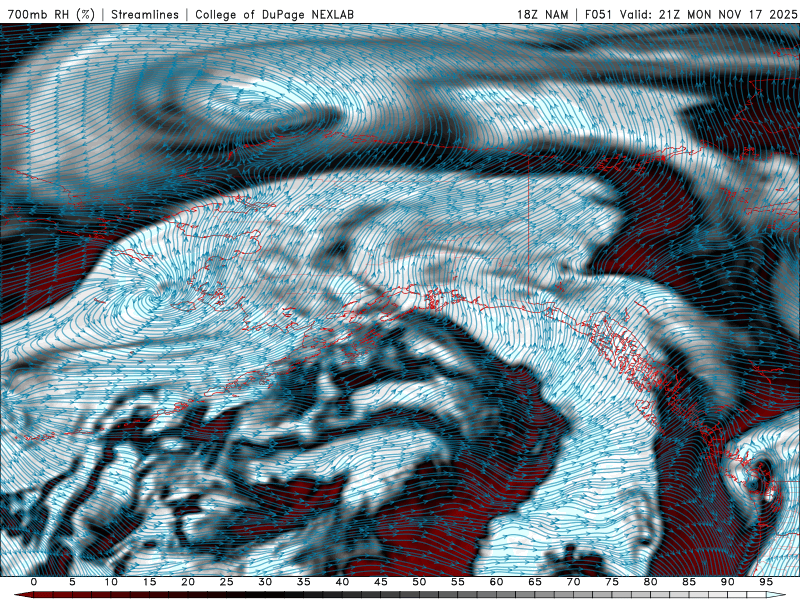Click the '25' colorbar tick label
This screenshot has width=800, height=600.
227,582
